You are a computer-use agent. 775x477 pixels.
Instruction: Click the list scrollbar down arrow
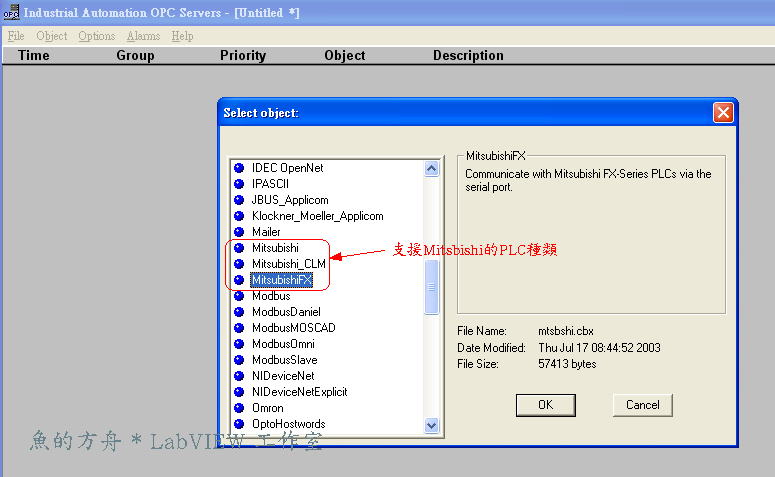point(431,425)
